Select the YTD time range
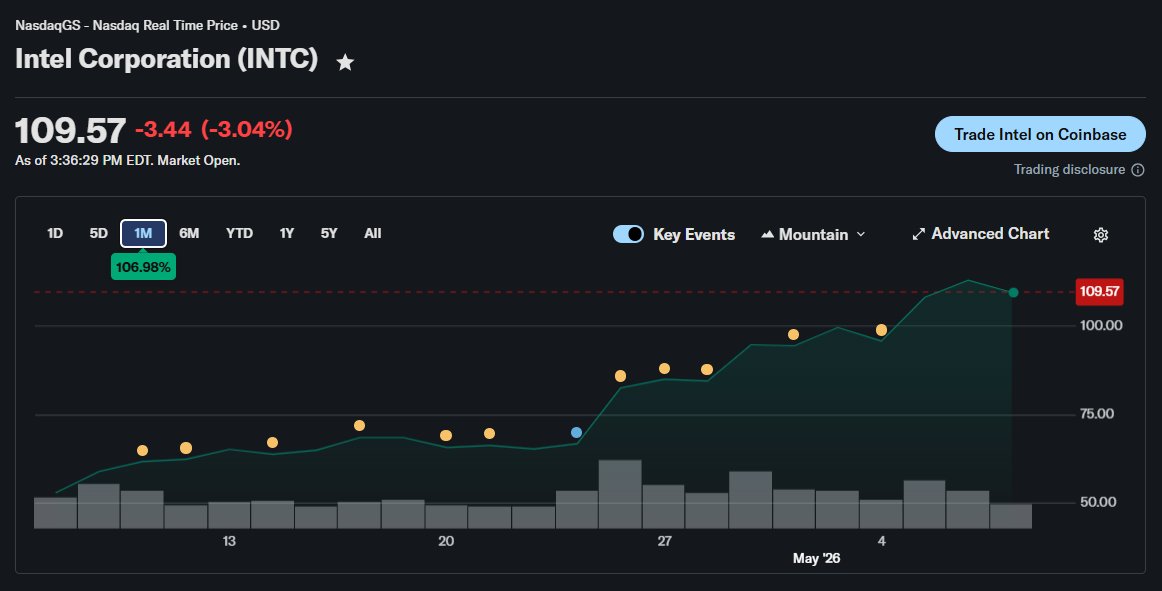 click(x=239, y=234)
